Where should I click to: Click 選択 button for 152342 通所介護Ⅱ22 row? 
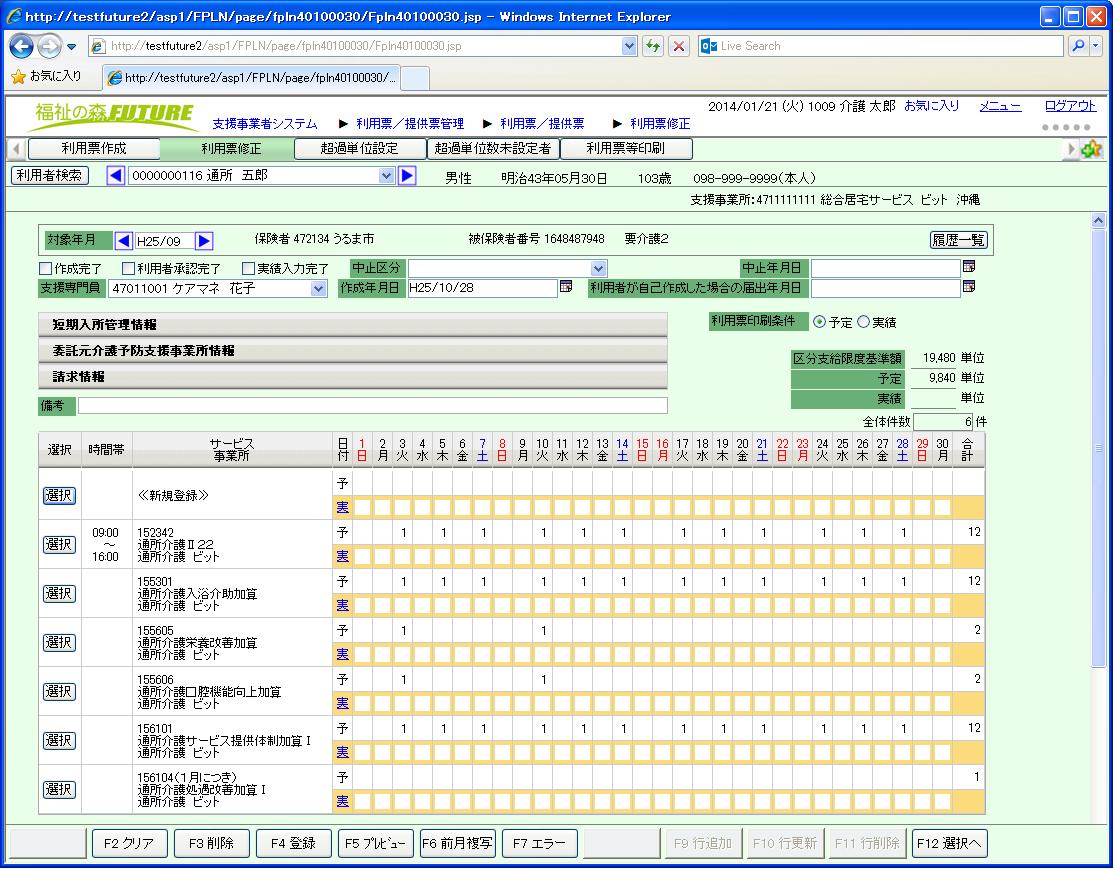coord(59,545)
